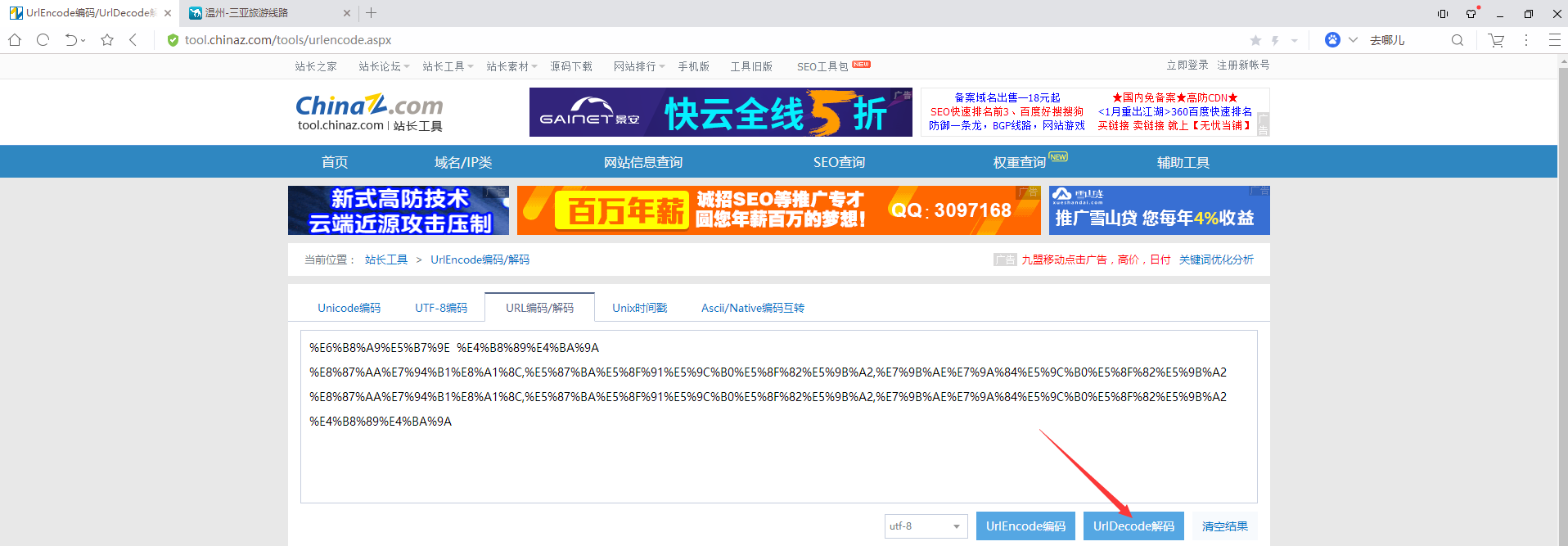The height and width of the screenshot is (546, 1568).
Task: Click 立即登录 to log in
Action: coord(1187,65)
